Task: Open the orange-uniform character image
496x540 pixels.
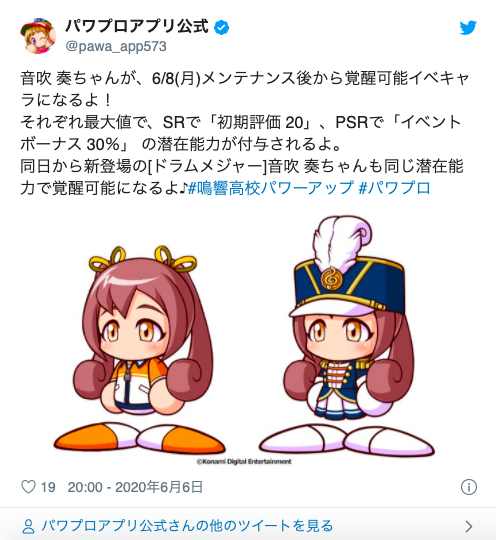Action: click(140, 350)
